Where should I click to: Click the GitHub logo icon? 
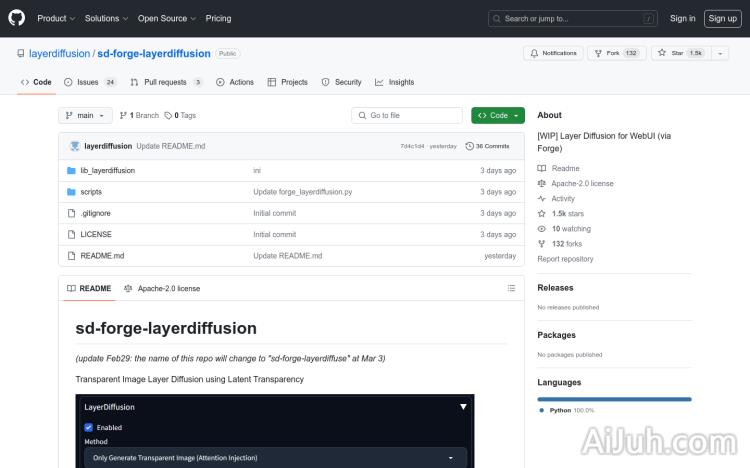point(19,18)
